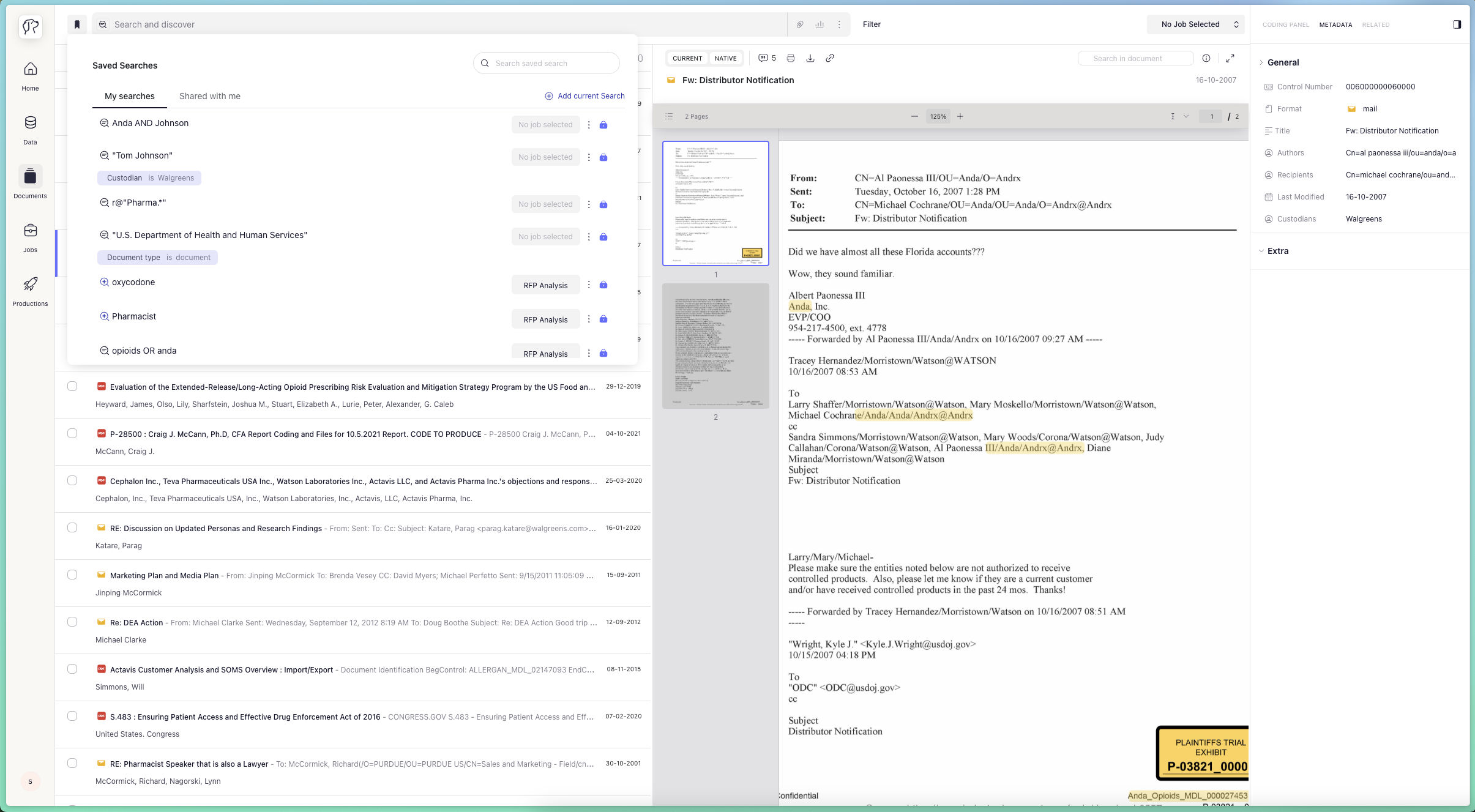Screen dimensions: 1475x812
Task: Open the No Job Selected dropdown
Action: pos(1195,24)
